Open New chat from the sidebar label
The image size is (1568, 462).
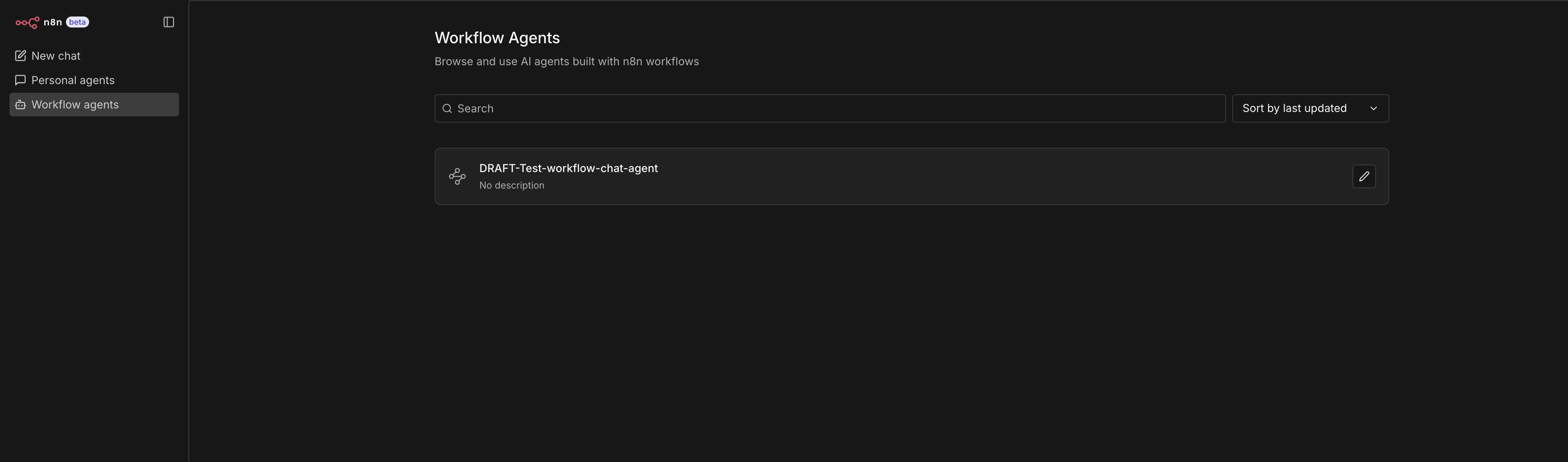pos(55,56)
